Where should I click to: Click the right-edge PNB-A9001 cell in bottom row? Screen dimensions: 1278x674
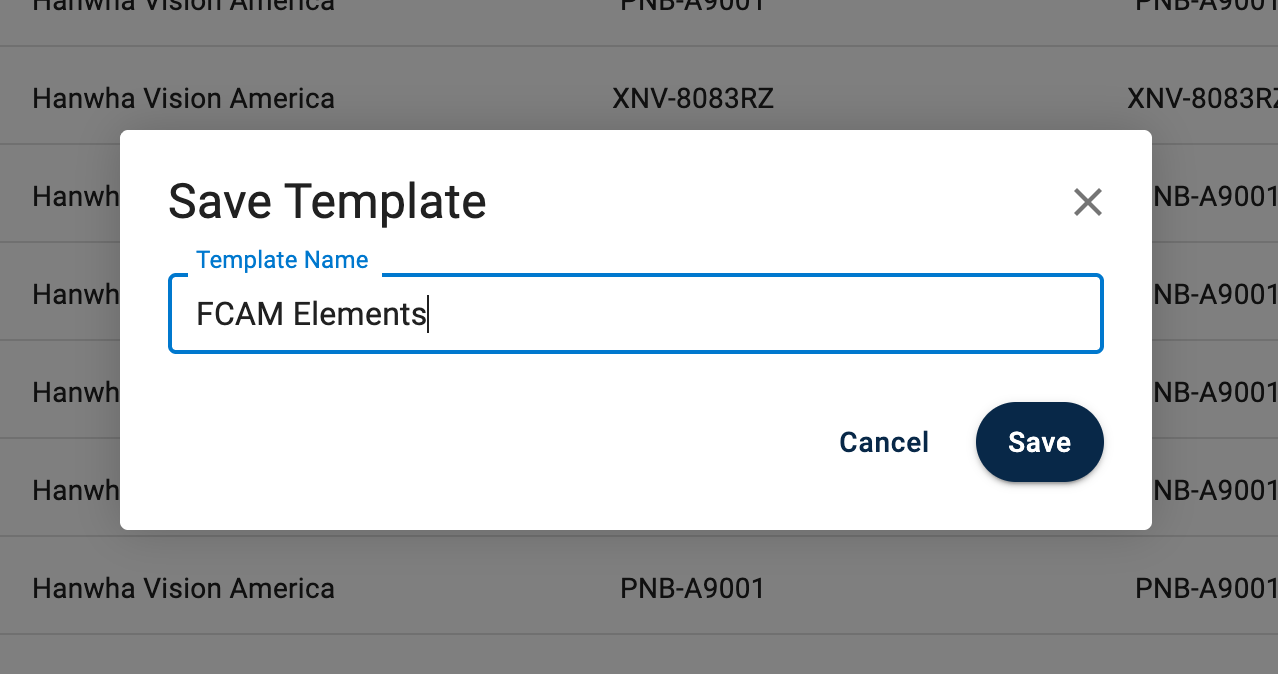click(x=1206, y=588)
